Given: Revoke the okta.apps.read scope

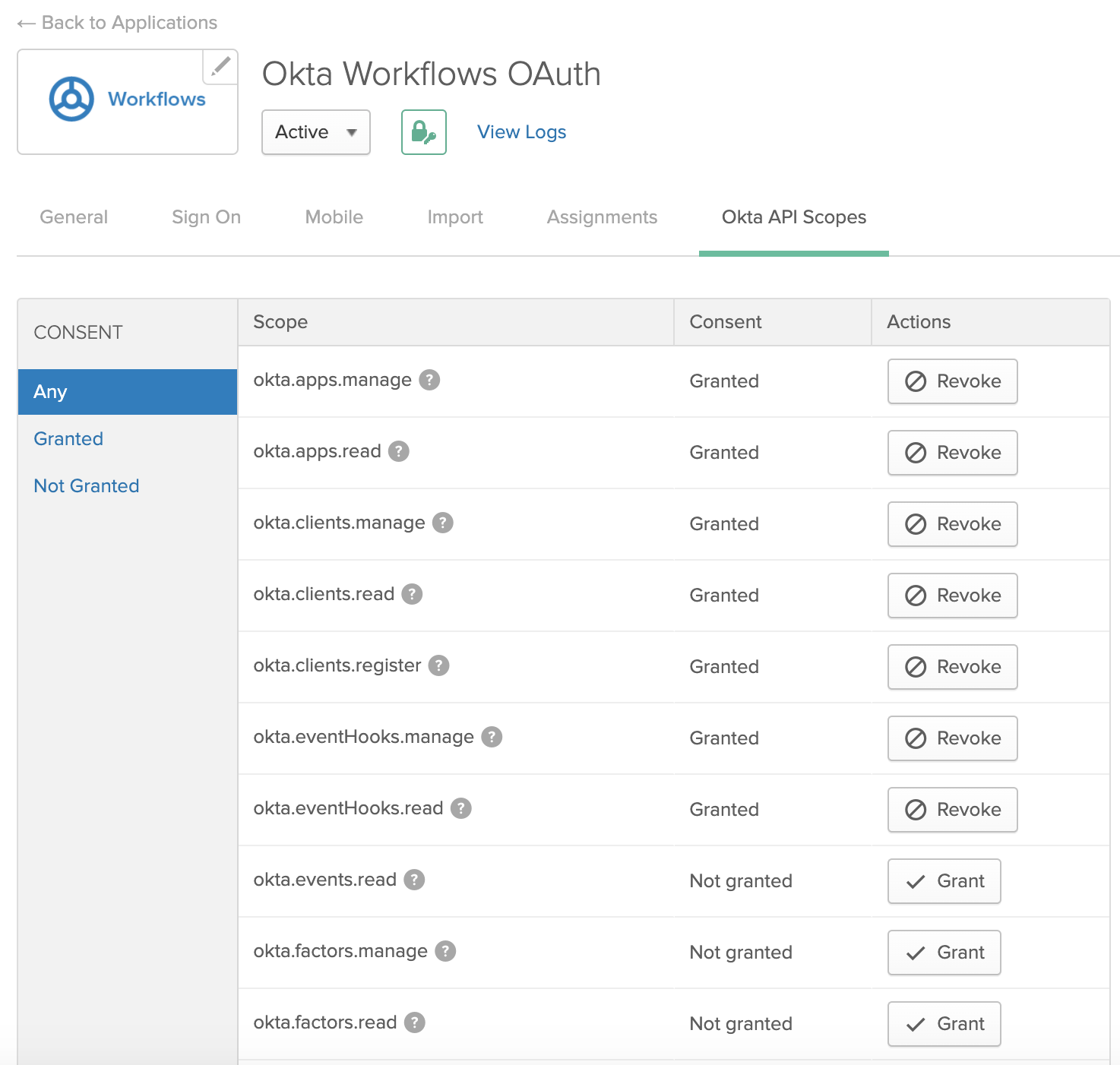Looking at the screenshot, I should (x=952, y=453).
